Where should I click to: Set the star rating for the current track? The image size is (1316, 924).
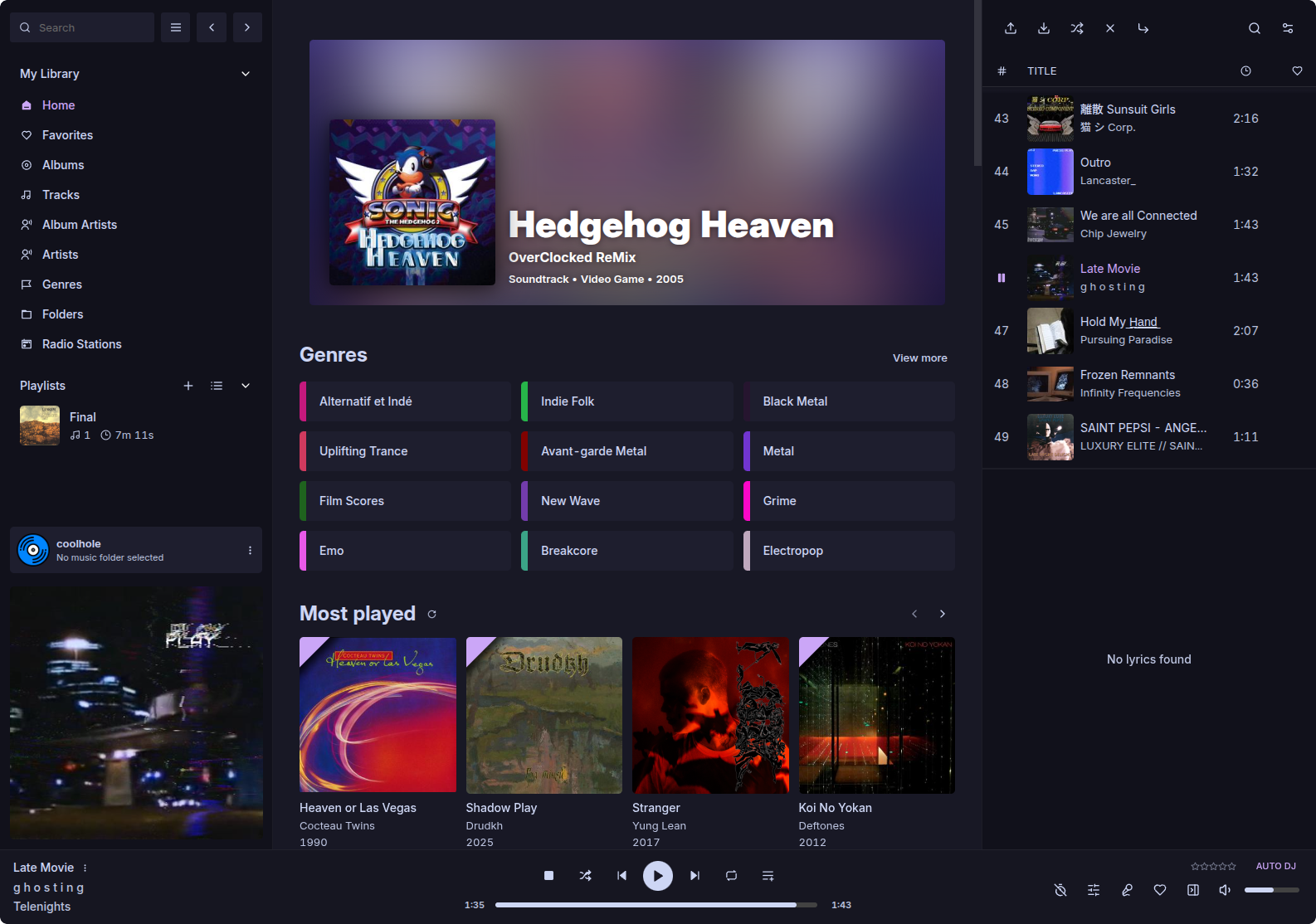pyautogui.click(x=1213, y=866)
